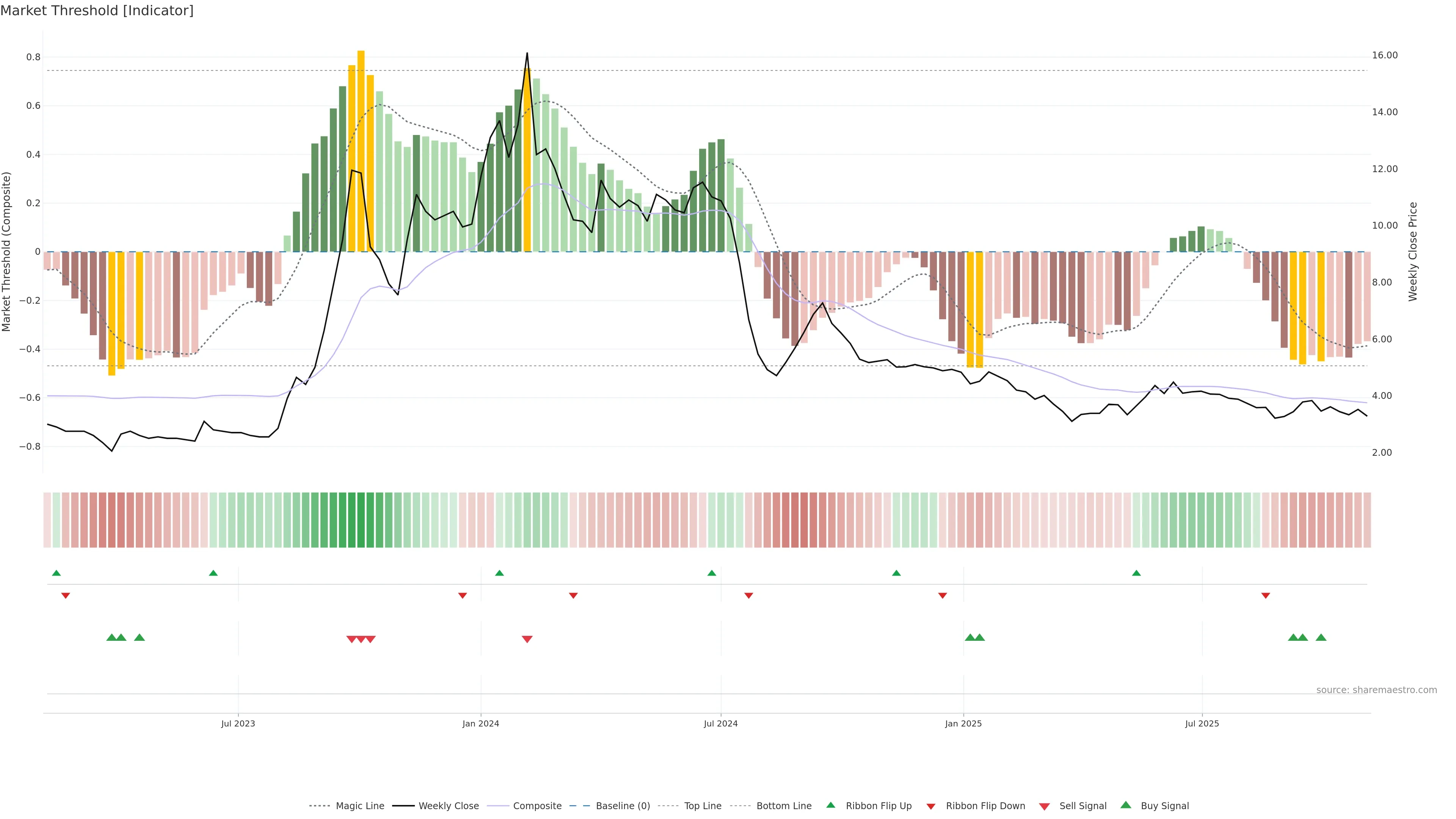
Task: Click the Market Threshold [Indicator] chart title
Action: [x=97, y=11]
